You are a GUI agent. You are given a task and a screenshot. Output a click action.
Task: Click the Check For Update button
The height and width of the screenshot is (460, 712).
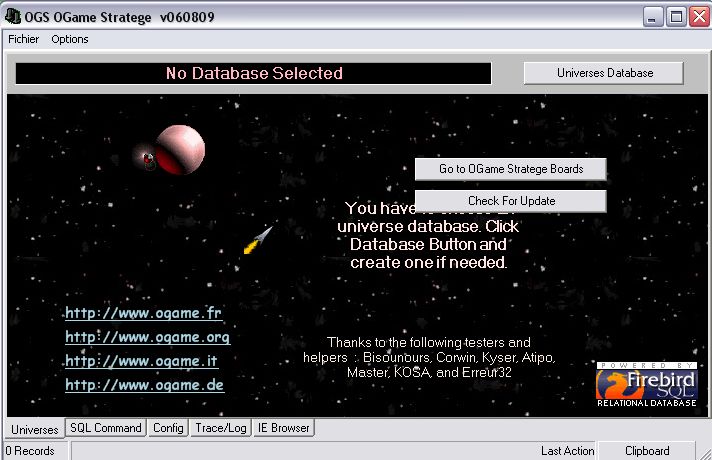510,201
